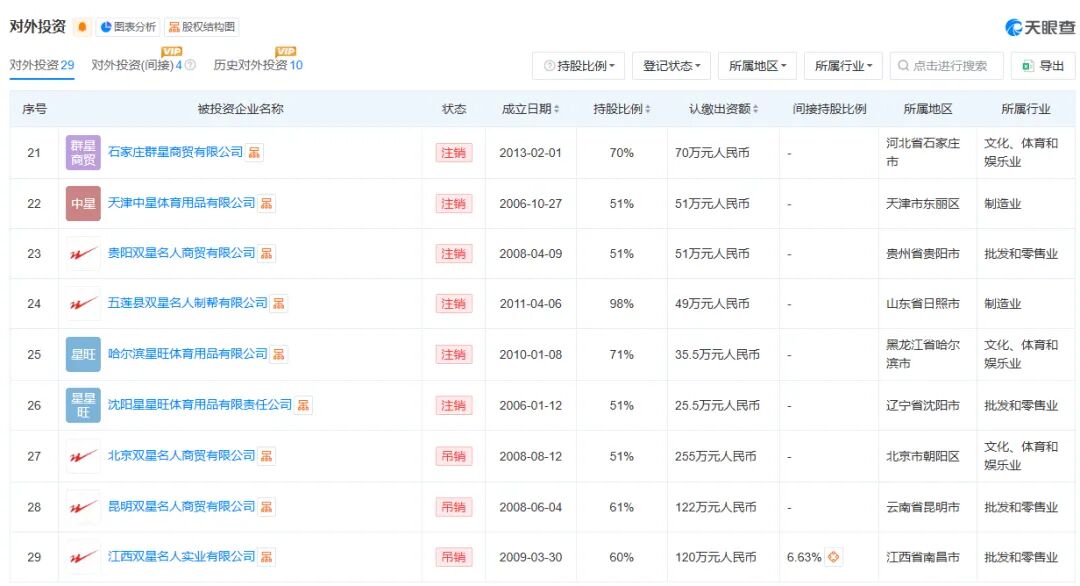Click the 间接持股比例 column header
This screenshot has width=1080, height=586.
click(829, 109)
